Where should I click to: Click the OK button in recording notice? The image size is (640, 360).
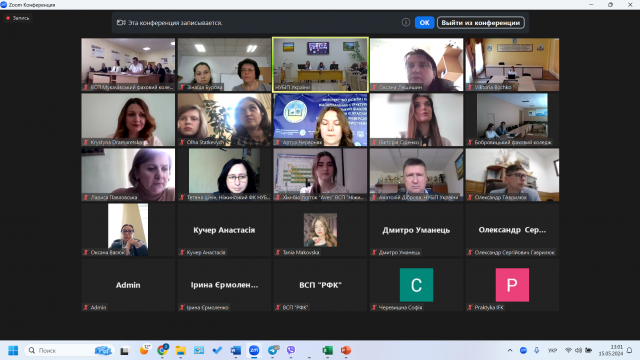[424, 22]
